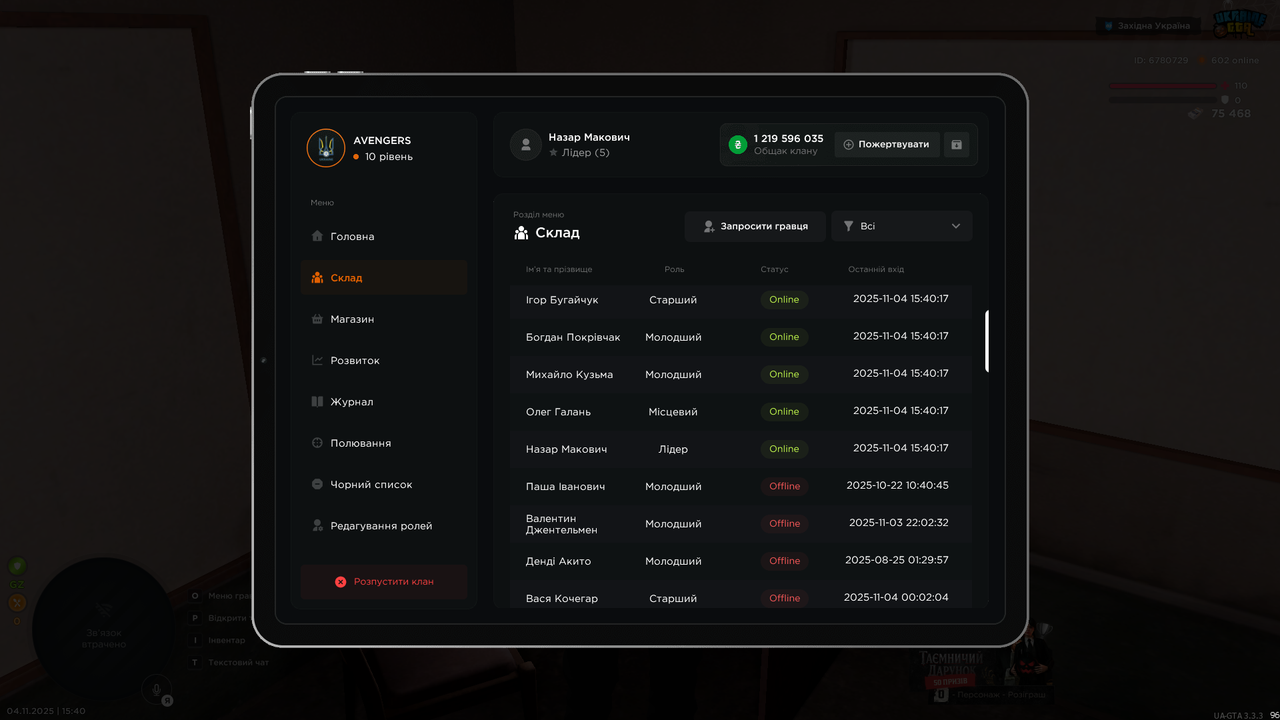Click clan balance 1 219 596 035
The height and width of the screenshot is (720, 1280).
click(788, 139)
